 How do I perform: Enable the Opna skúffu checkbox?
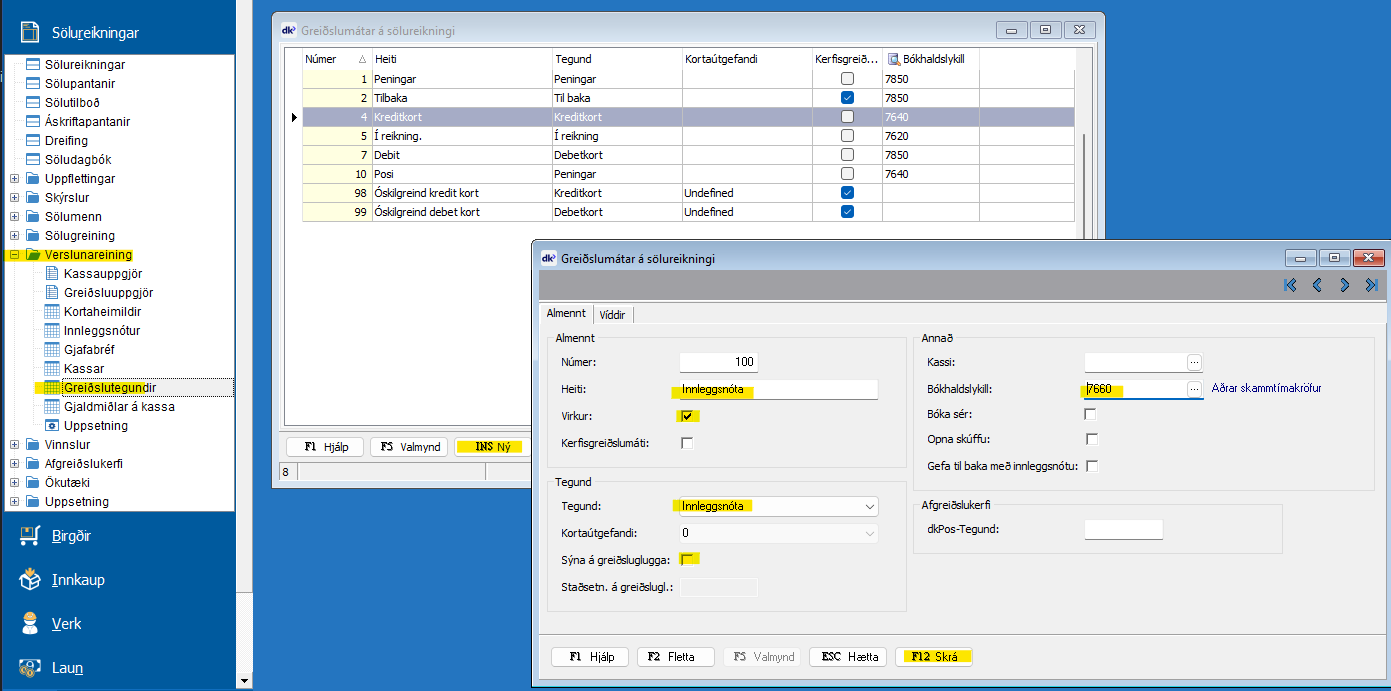pyautogui.click(x=1091, y=440)
